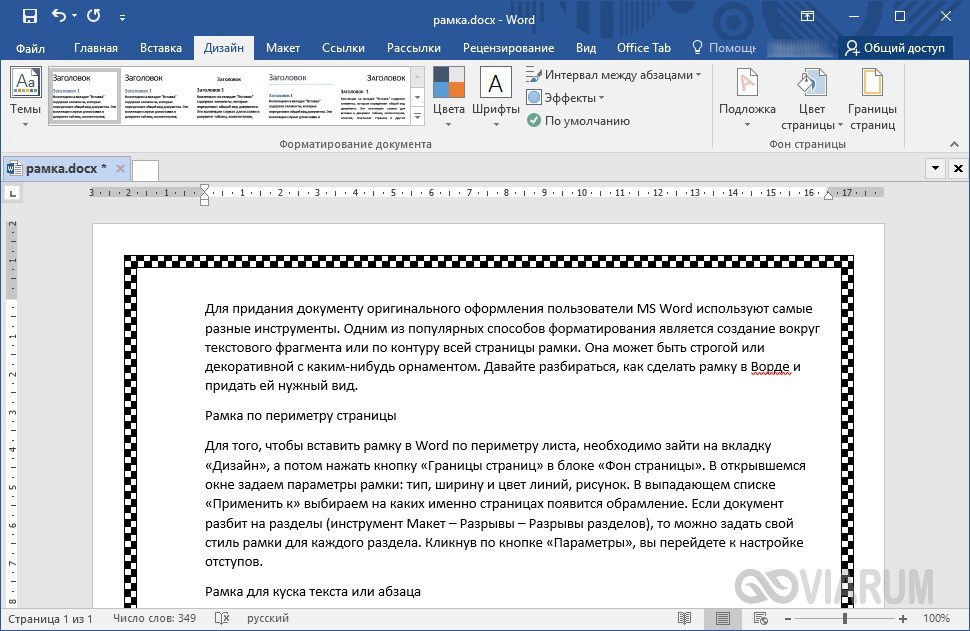The height and width of the screenshot is (631, 970).
Task: Open the Макет ribbon tab
Action: pyautogui.click(x=283, y=48)
